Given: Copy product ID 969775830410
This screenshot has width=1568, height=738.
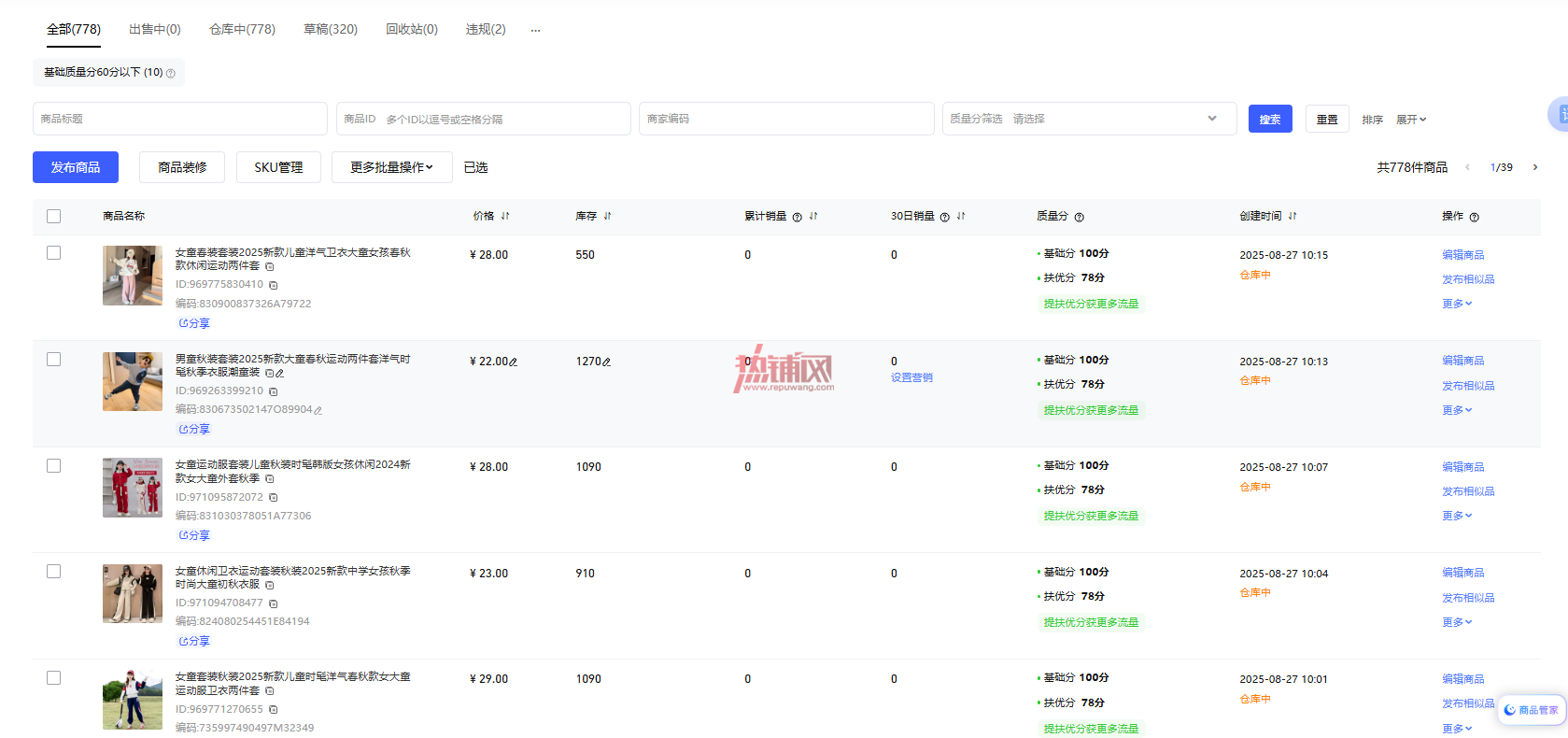Looking at the screenshot, I should click(x=274, y=285).
